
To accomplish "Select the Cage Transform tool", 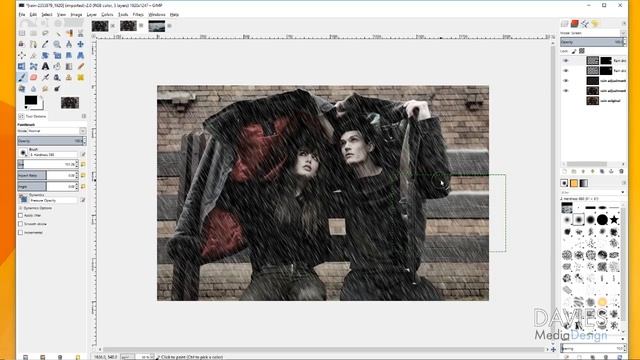I will click(33, 66).
